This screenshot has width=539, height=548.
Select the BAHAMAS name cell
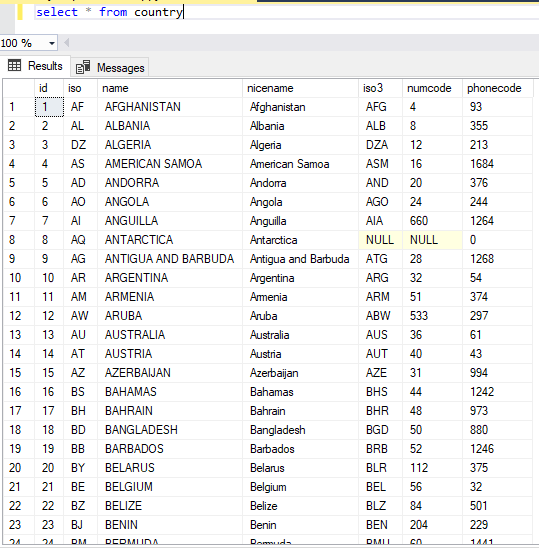pyautogui.click(x=170, y=392)
